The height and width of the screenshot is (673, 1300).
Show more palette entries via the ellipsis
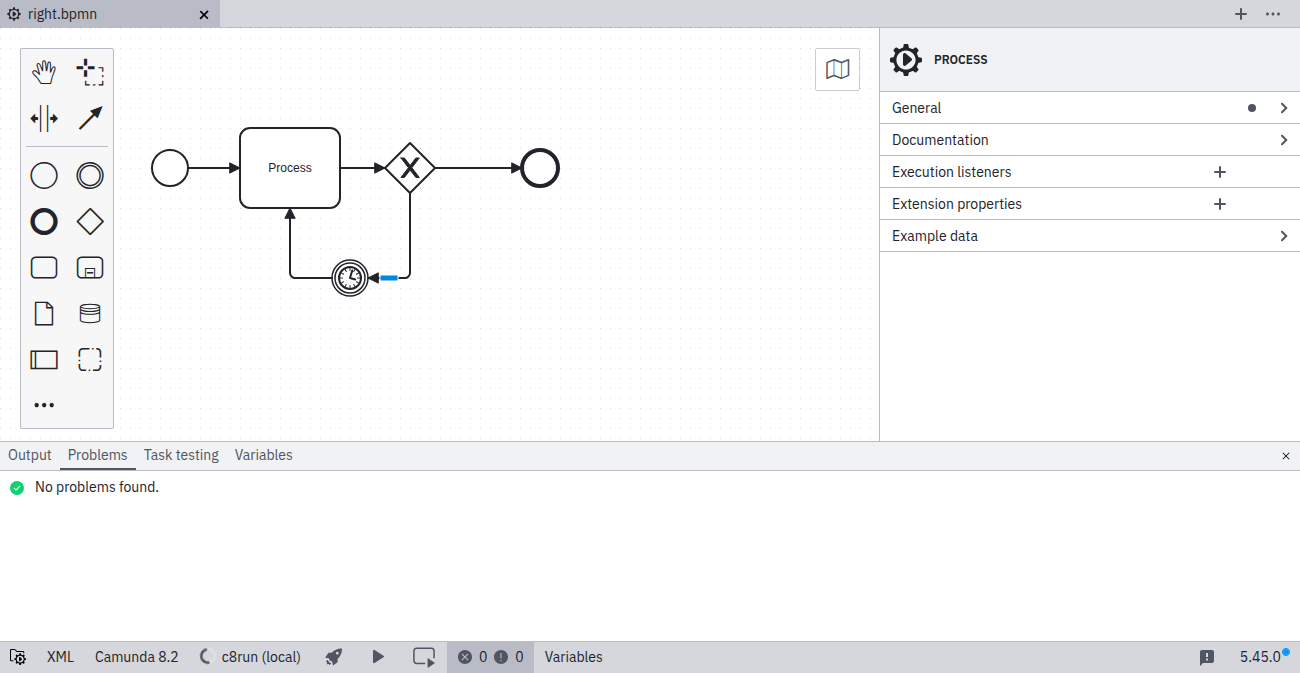pyautogui.click(x=44, y=404)
